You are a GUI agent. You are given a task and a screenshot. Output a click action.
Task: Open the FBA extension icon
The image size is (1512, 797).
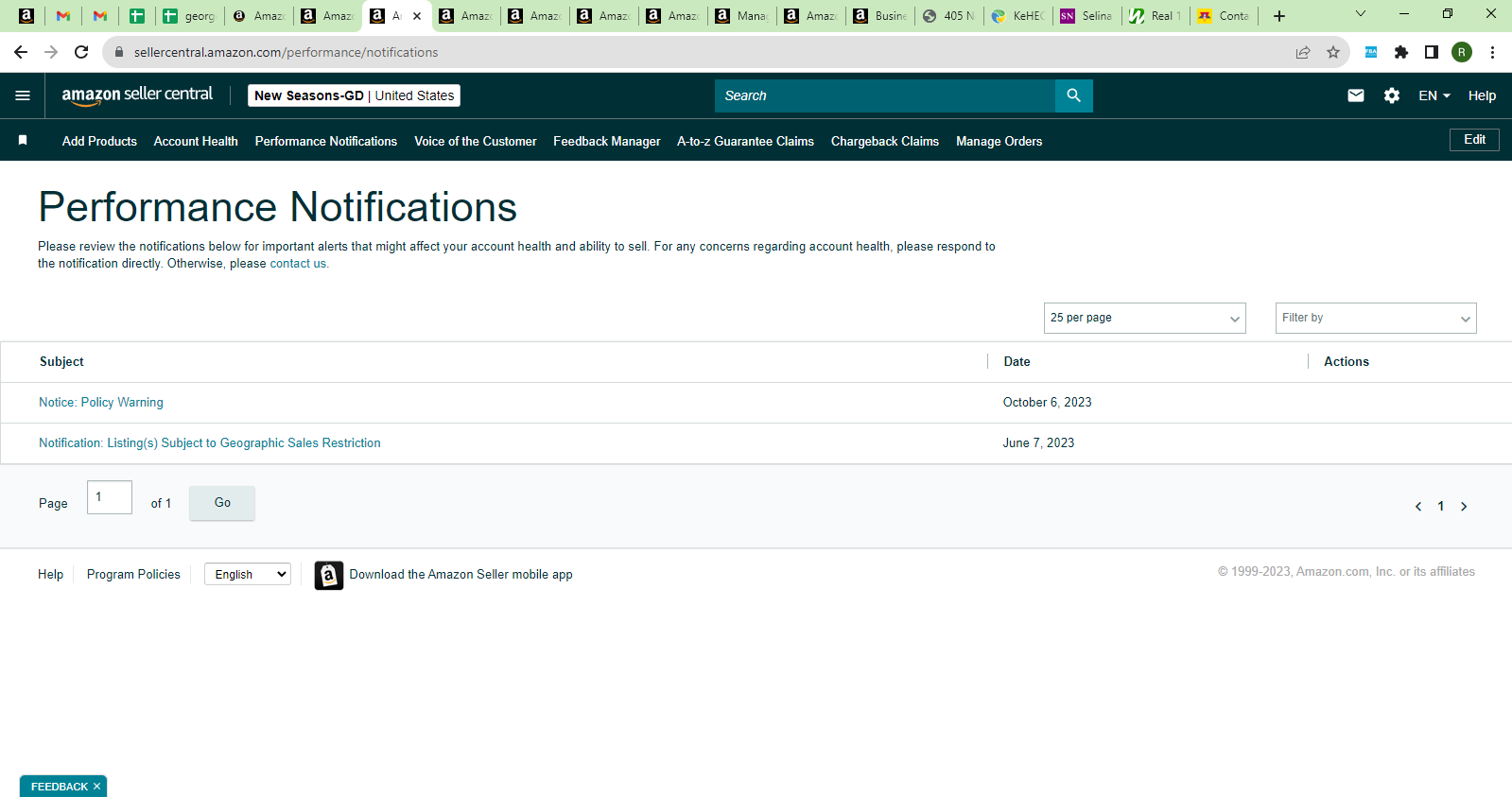pyautogui.click(x=1371, y=52)
